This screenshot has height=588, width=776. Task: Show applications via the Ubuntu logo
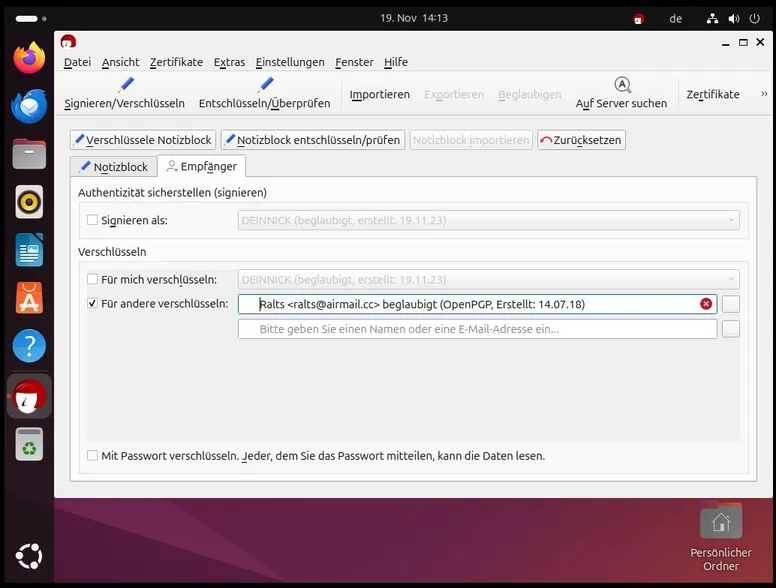tap(29, 556)
